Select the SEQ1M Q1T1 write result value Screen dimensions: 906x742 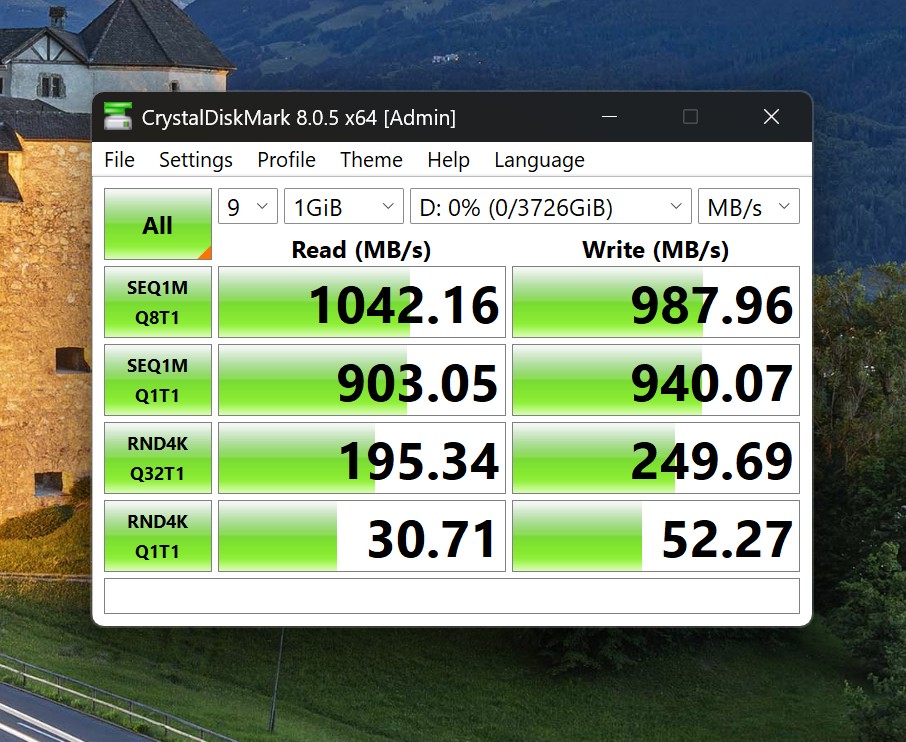(x=655, y=380)
